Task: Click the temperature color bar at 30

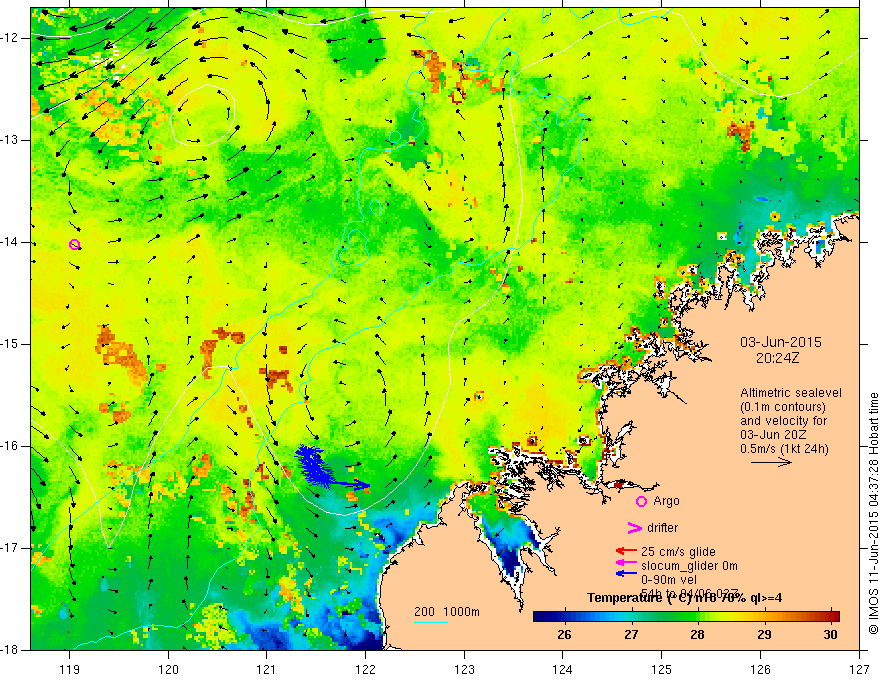Action: click(831, 617)
